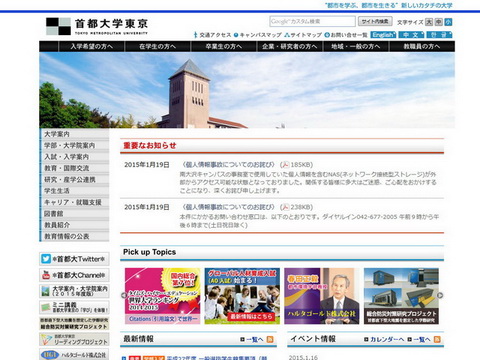
Task: Open the 在学生の方へ nav tab
Action: tap(158, 46)
